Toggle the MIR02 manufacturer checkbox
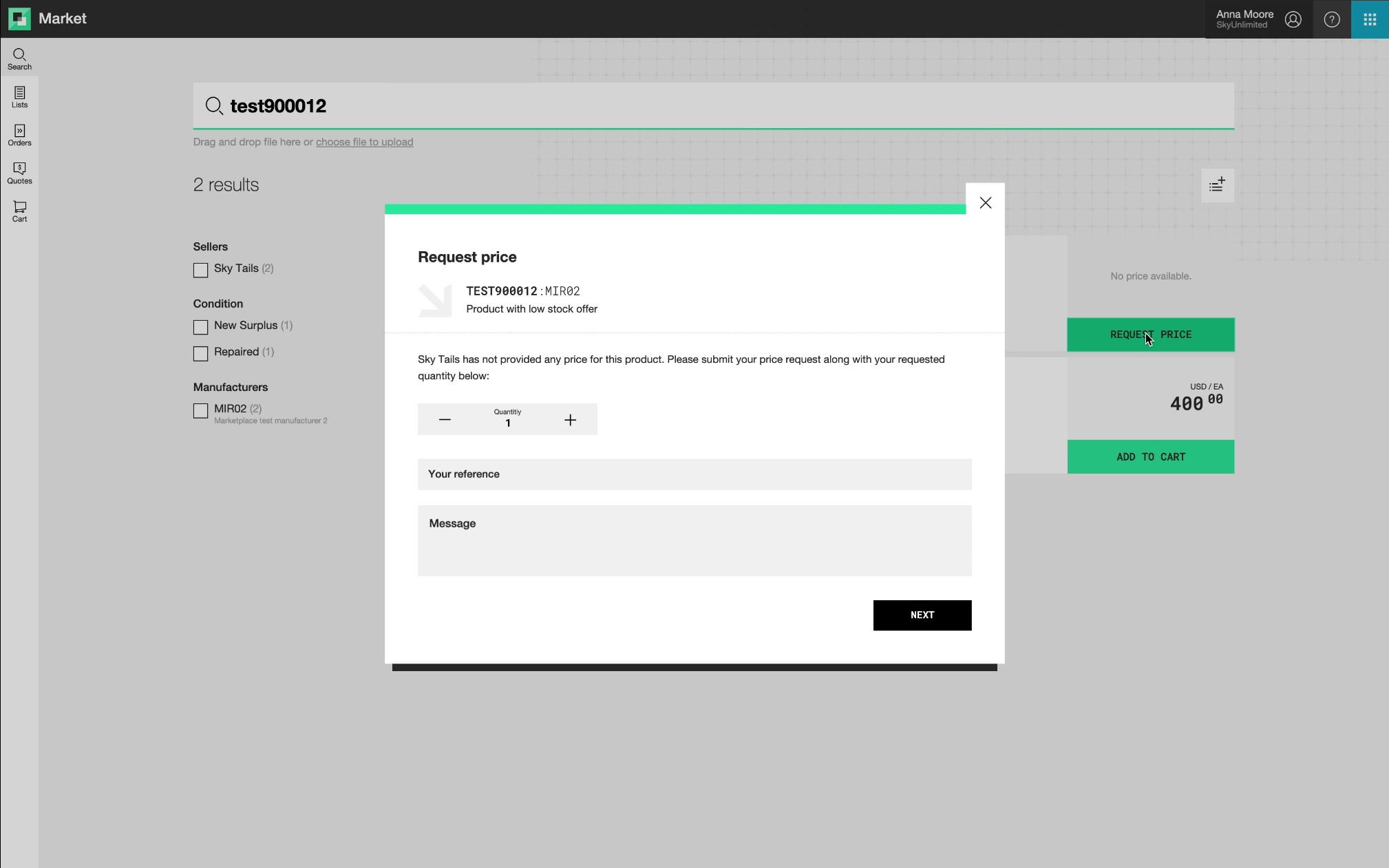This screenshot has height=868, width=1389. coord(200,410)
